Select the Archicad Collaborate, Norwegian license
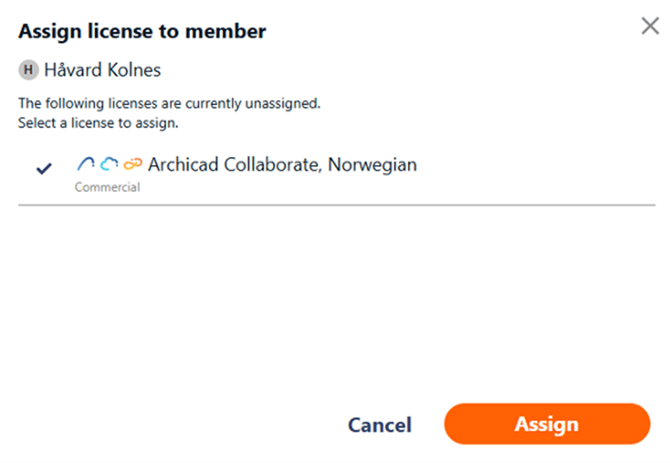Image resolution: width=670 pixels, height=463 pixels. (x=282, y=165)
